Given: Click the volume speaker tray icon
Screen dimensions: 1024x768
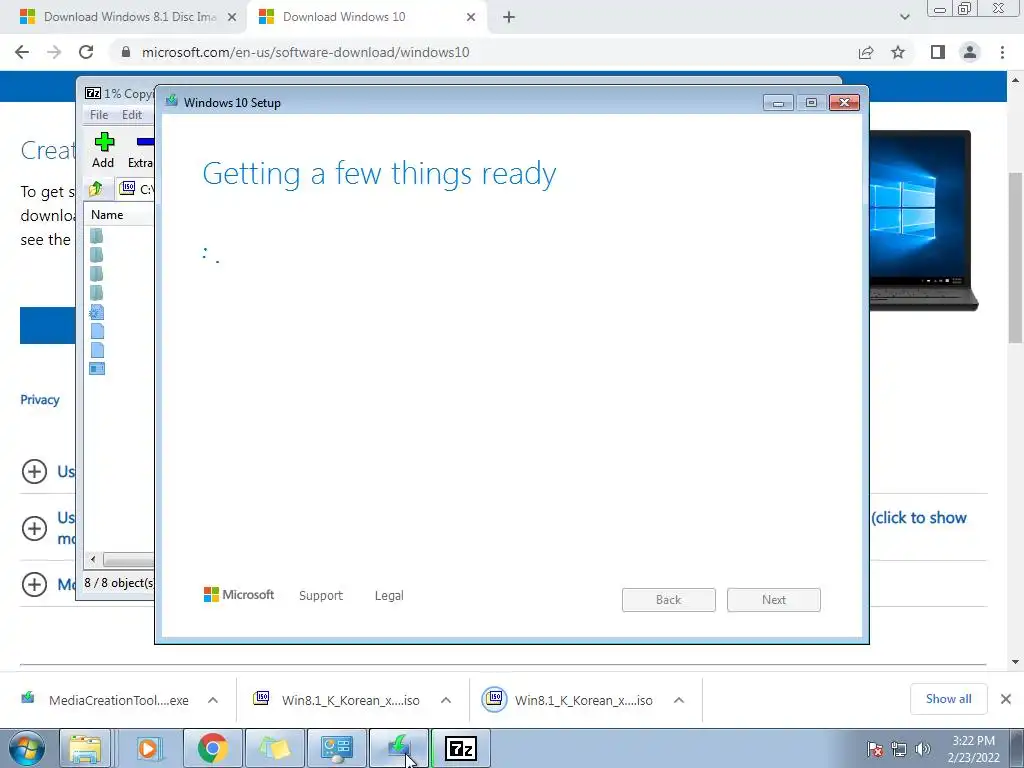Looking at the screenshot, I should pos(923,749).
